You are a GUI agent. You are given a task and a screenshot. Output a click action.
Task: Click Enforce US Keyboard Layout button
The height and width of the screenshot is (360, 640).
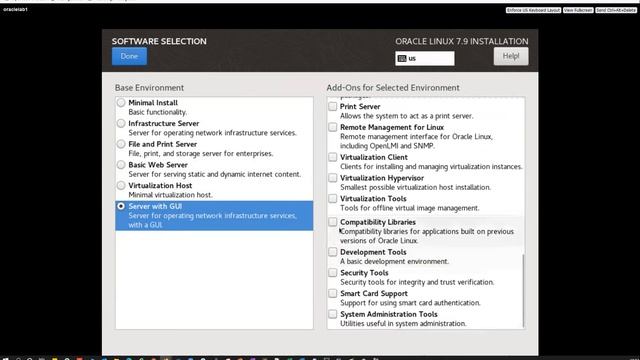coord(533,10)
